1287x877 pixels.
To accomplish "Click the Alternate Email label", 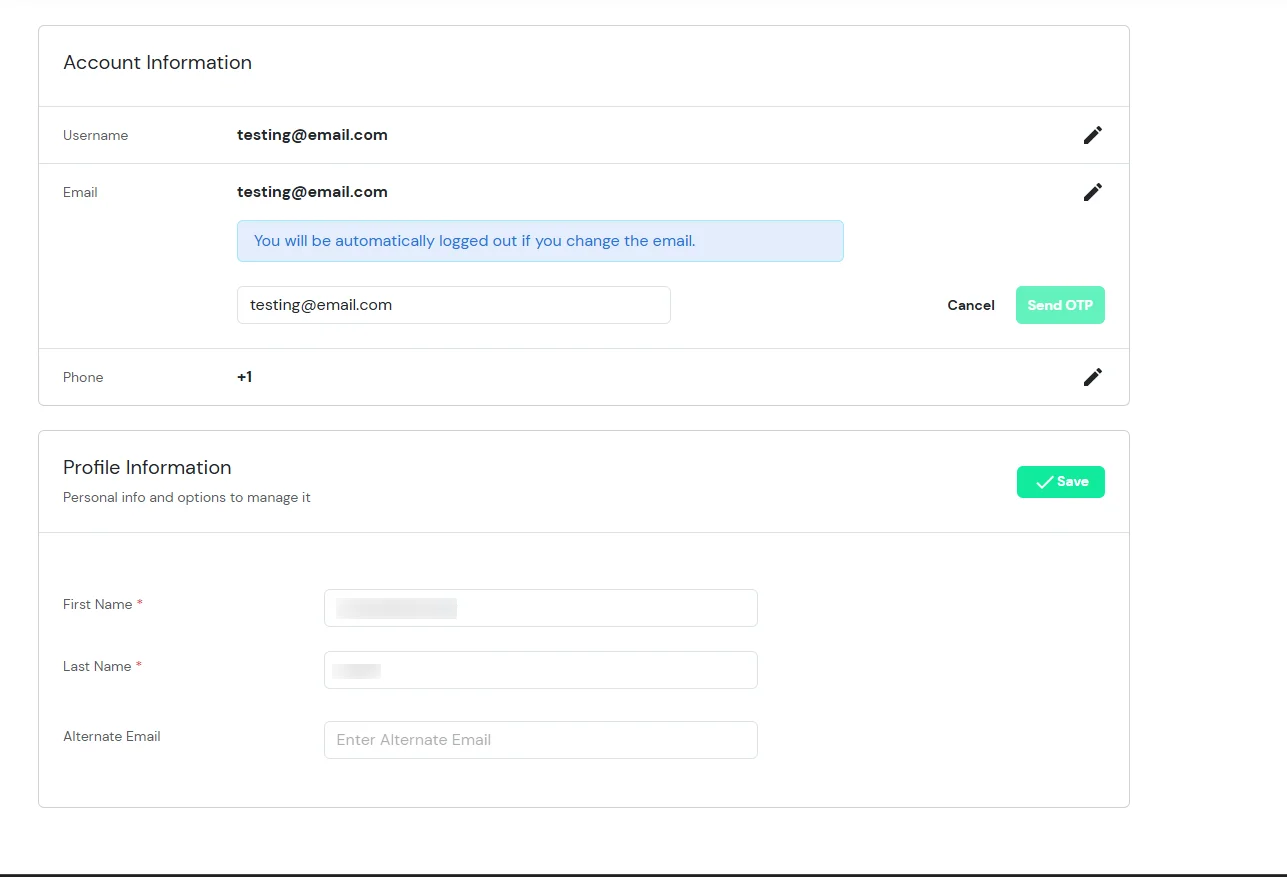I will pos(111,736).
